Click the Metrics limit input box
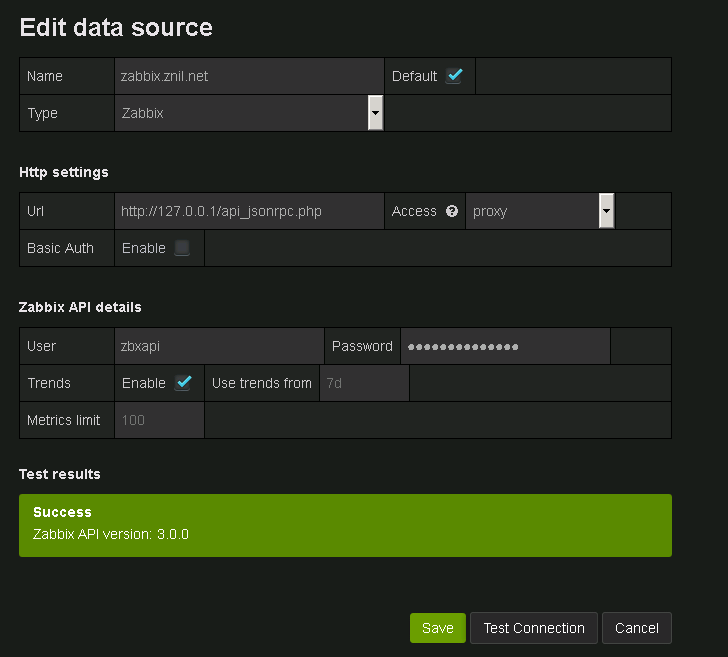 (159, 420)
